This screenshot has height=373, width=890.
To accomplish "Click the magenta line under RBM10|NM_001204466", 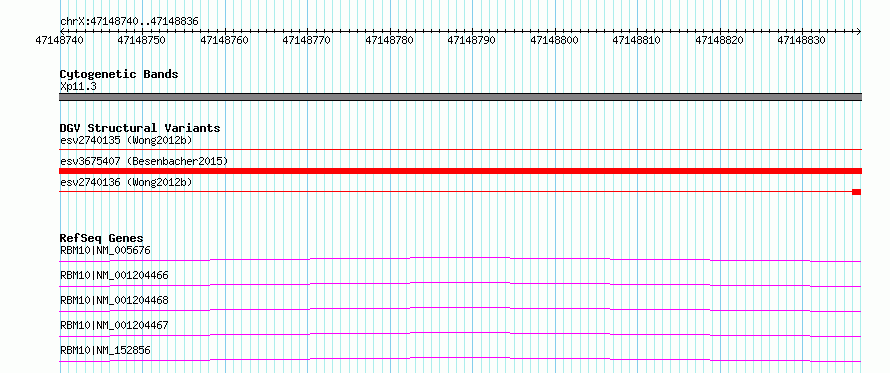I will (x=460, y=284).
